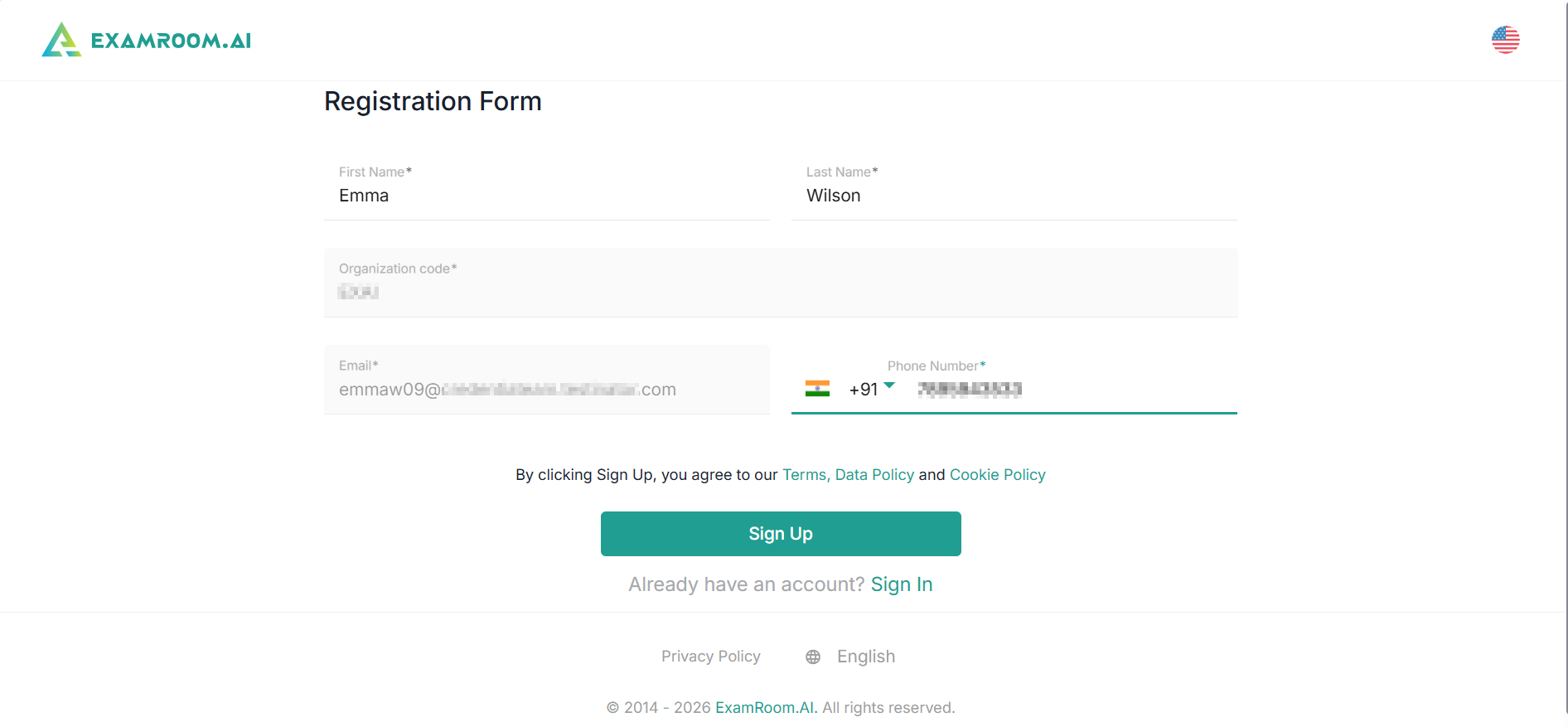Click the First Name field
1568x727 pixels.
[x=546, y=196]
